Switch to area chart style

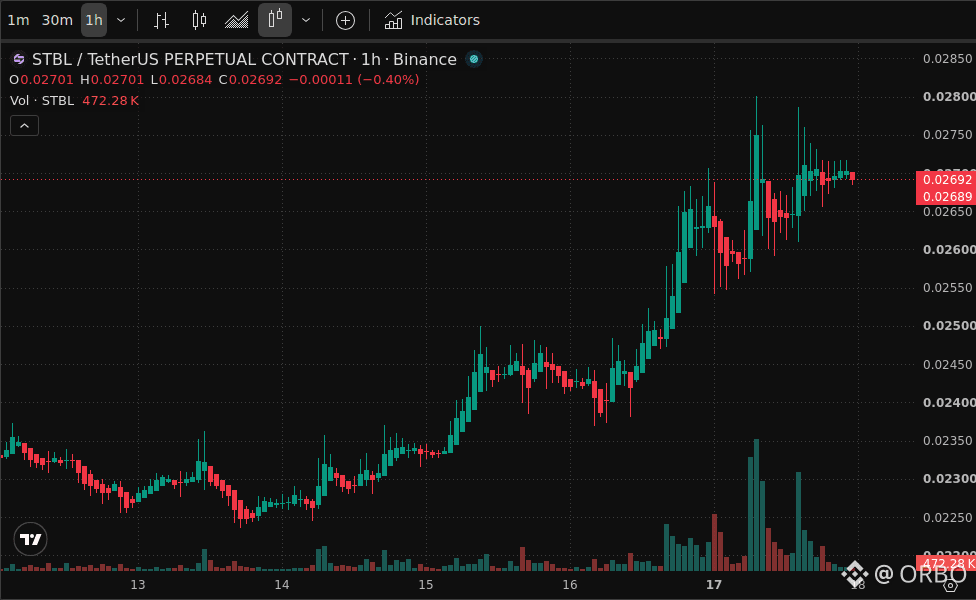pos(237,20)
